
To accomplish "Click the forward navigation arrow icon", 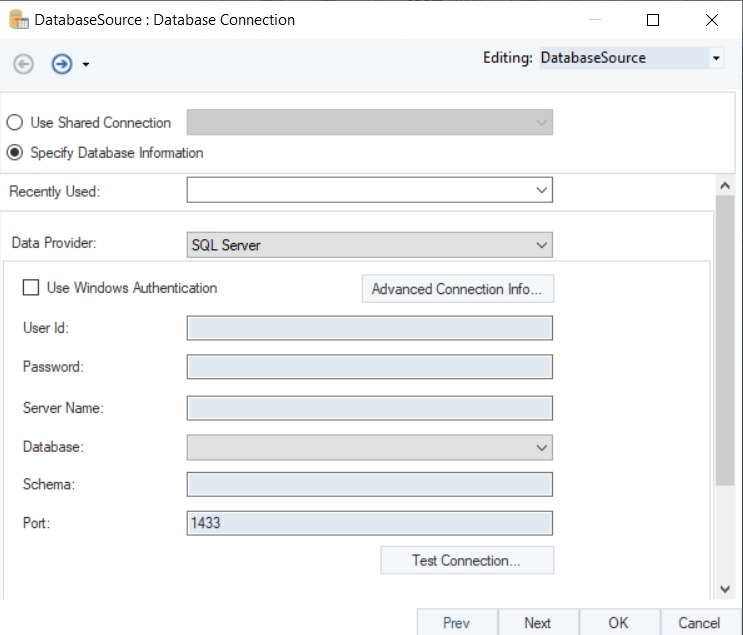I will tap(62, 64).
